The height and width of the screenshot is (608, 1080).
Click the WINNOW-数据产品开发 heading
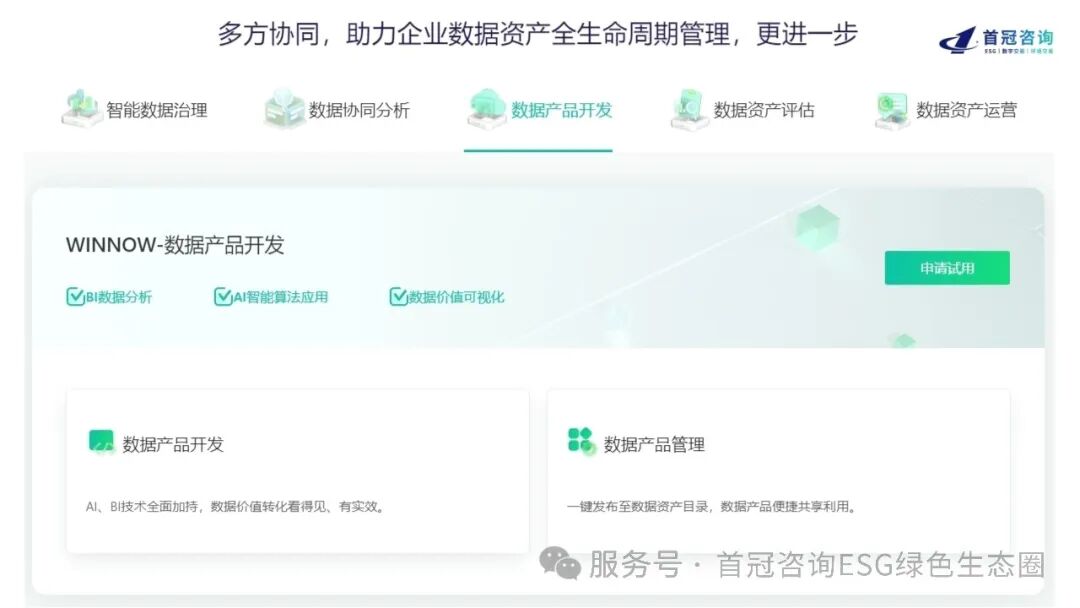coord(175,245)
